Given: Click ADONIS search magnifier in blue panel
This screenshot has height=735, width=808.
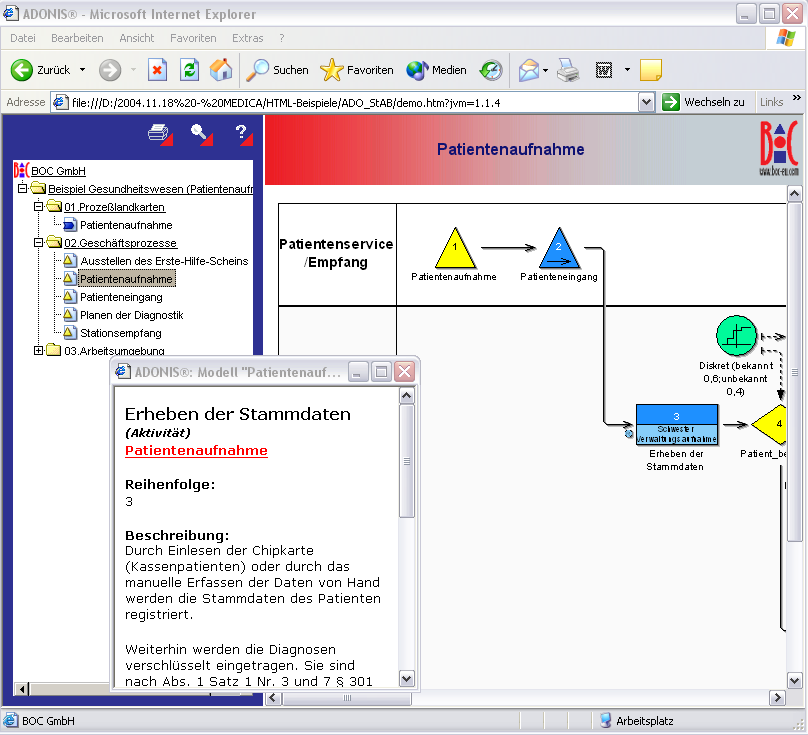Looking at the screenshot, I should 200,134.
